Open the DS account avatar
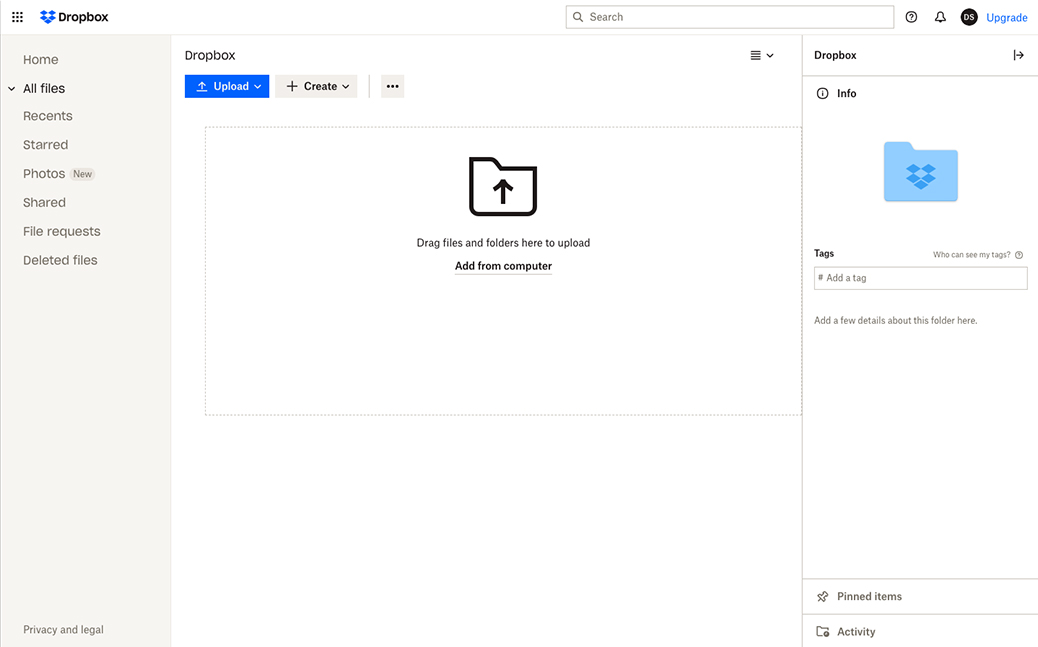Screen dimensions: 1038x647 pyautogui.click(x=968, y=17)
